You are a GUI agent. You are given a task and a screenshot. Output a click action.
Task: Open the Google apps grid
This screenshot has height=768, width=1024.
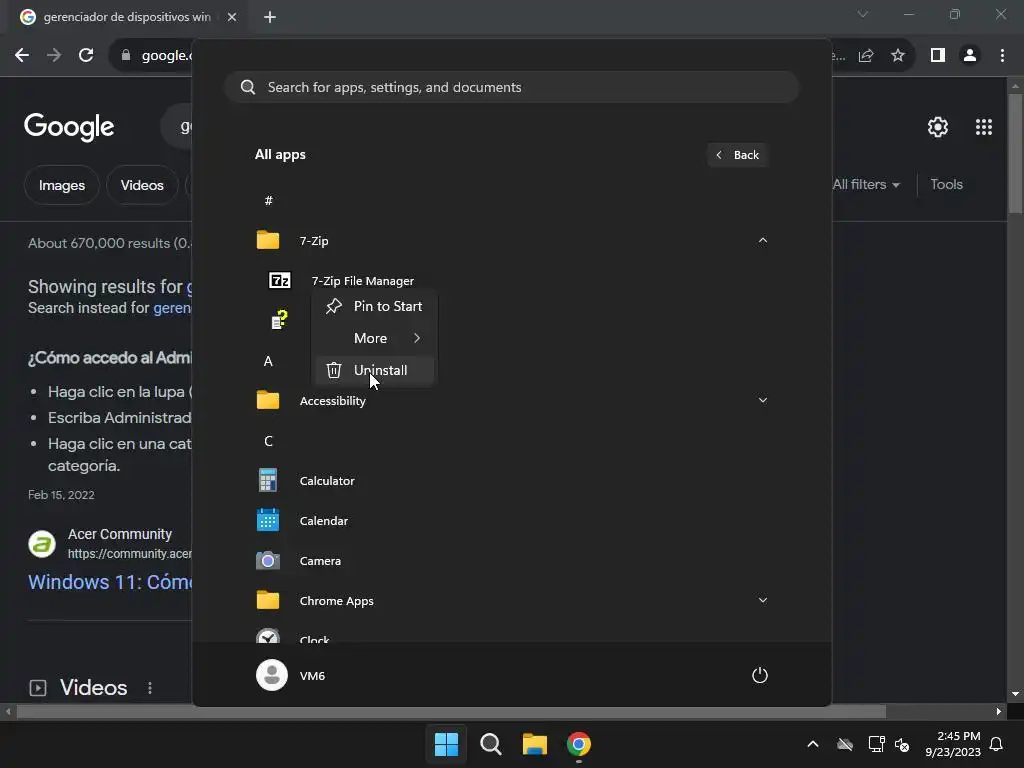pyautogui.click(x=984, y=127)
